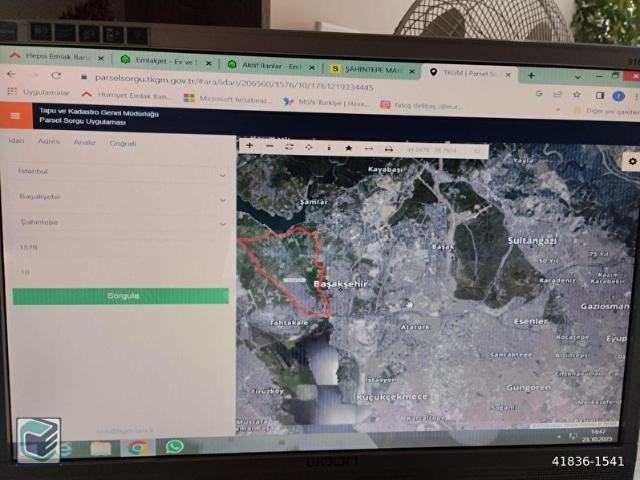The width and height of the screenshot is (640, 480).
Task: Switch to ŞAHİNTEPE browser tab
Action: [x=371, y=70]
